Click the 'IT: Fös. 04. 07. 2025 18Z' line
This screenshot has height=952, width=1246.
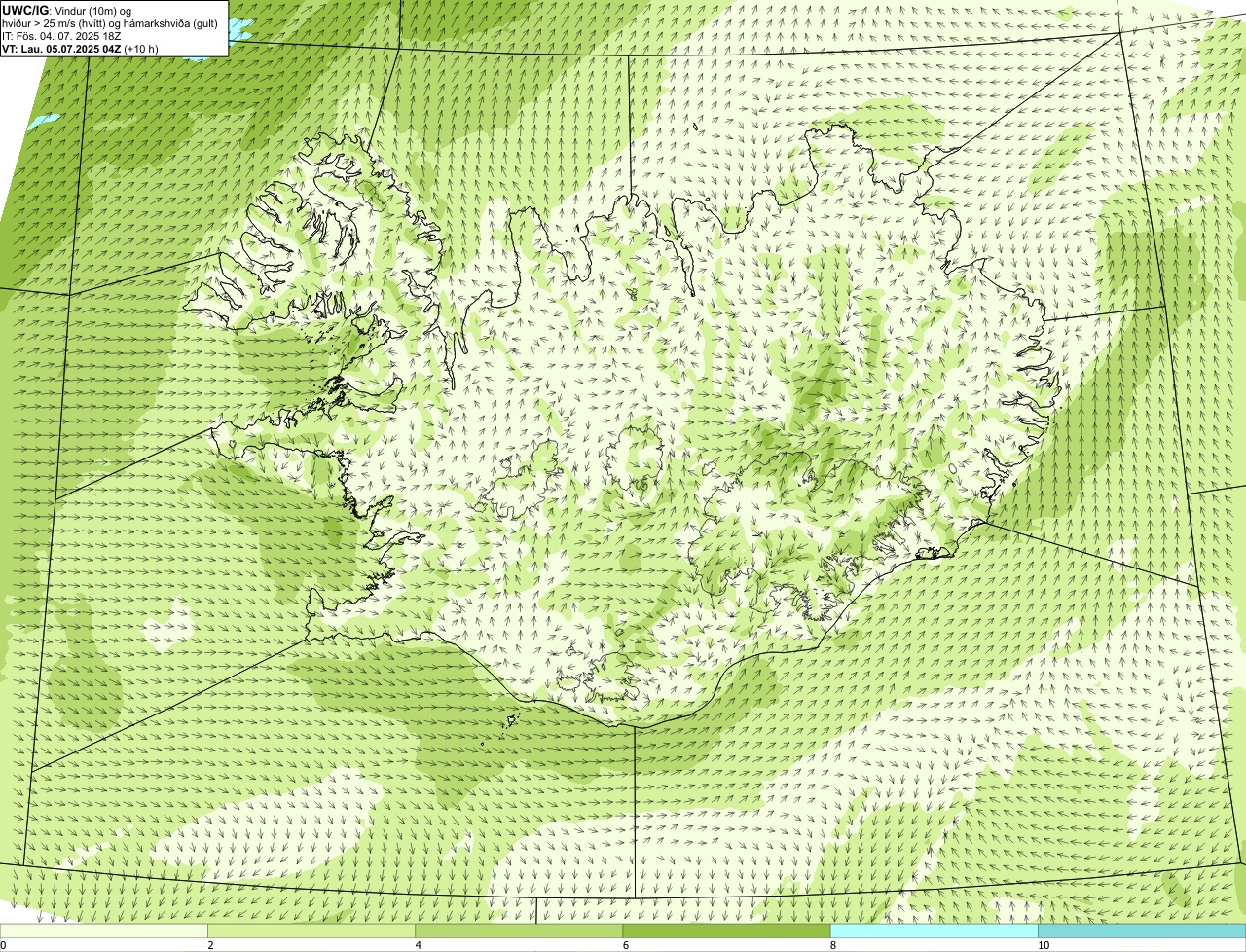pos(61,35)
